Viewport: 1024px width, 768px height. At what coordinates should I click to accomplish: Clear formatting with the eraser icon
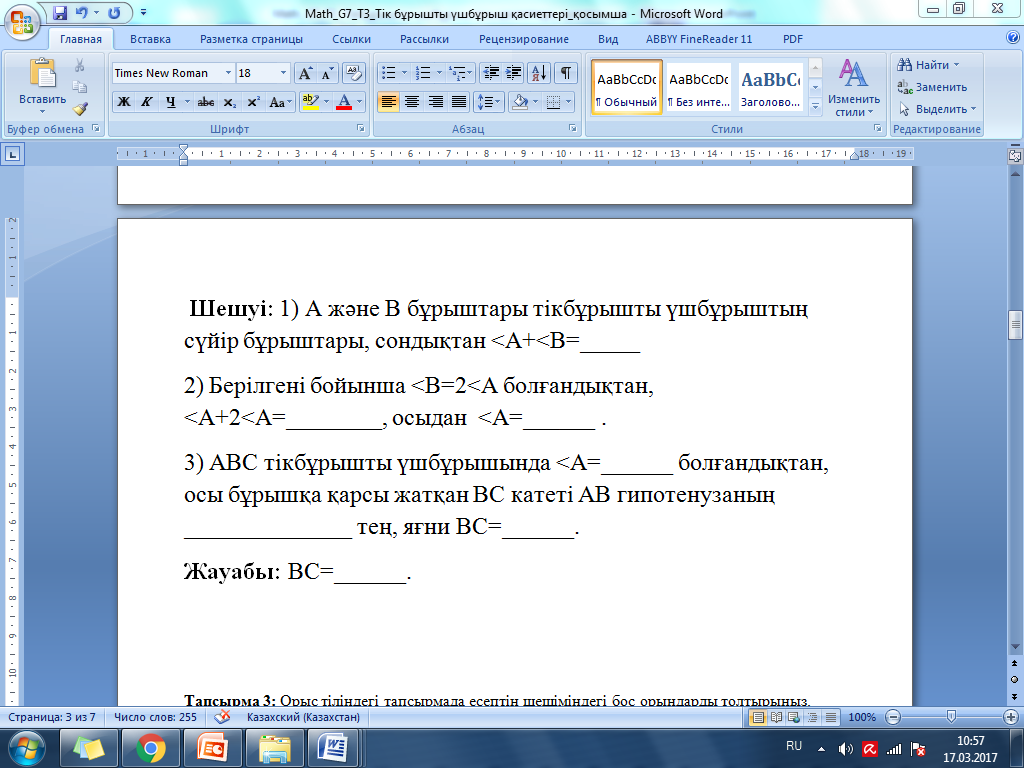[353, 73]
